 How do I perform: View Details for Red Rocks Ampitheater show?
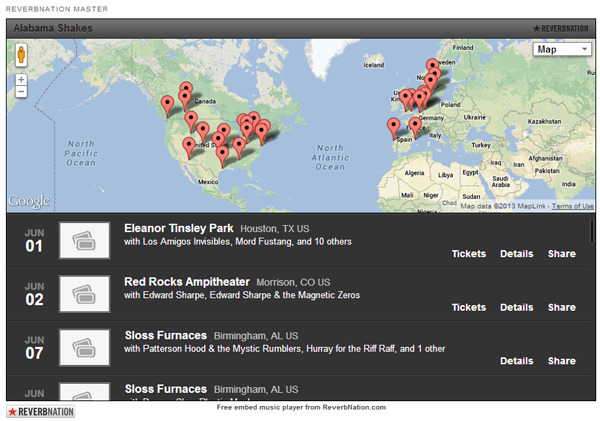coord(516,308)
